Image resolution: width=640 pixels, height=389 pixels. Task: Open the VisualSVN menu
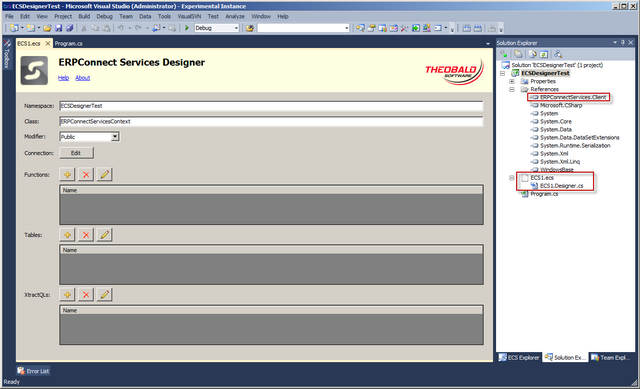point(189,16)
